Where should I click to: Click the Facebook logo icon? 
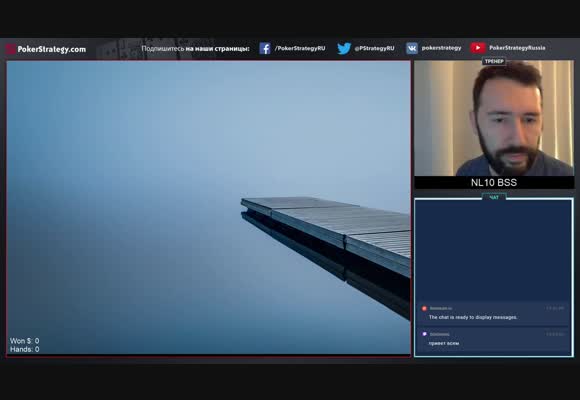click(264, 48)
